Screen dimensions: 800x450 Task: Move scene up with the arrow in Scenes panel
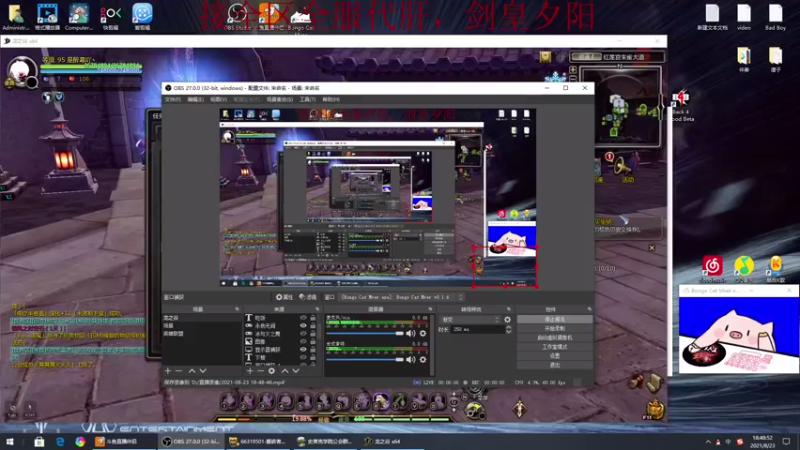(192, 371)
